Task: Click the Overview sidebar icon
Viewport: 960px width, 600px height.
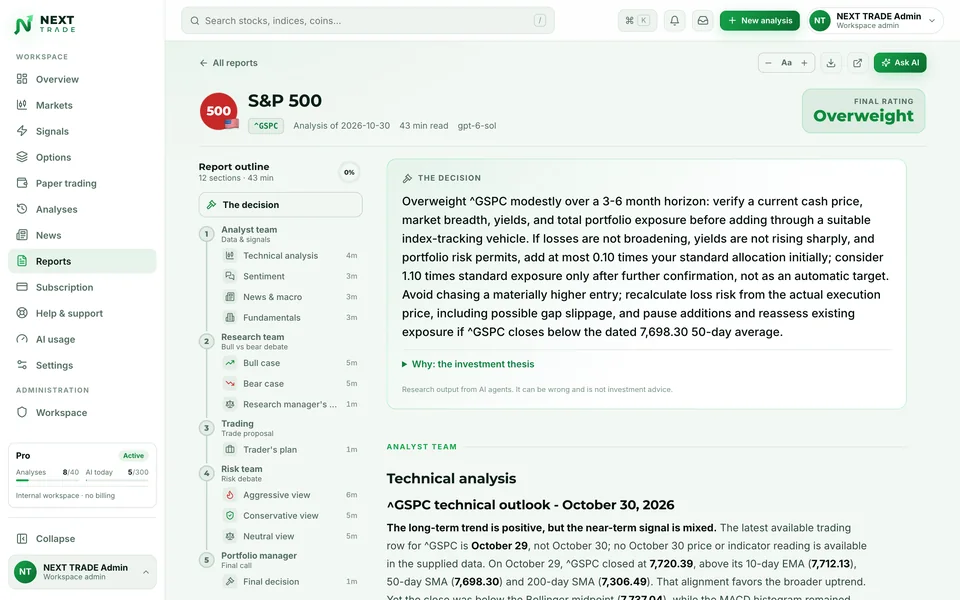Action: coord(22,79)
